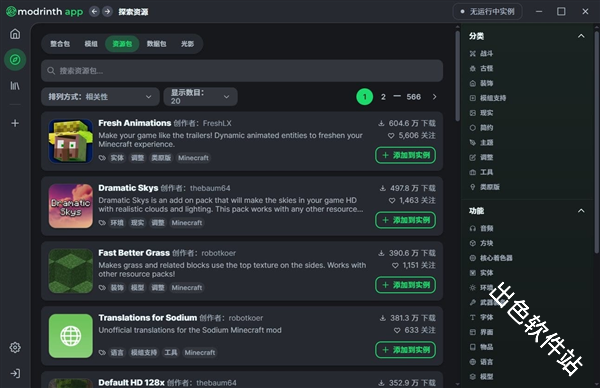Click the 字体 font feature icon
This screenshot has width=600, height=388.
point(473,318)
